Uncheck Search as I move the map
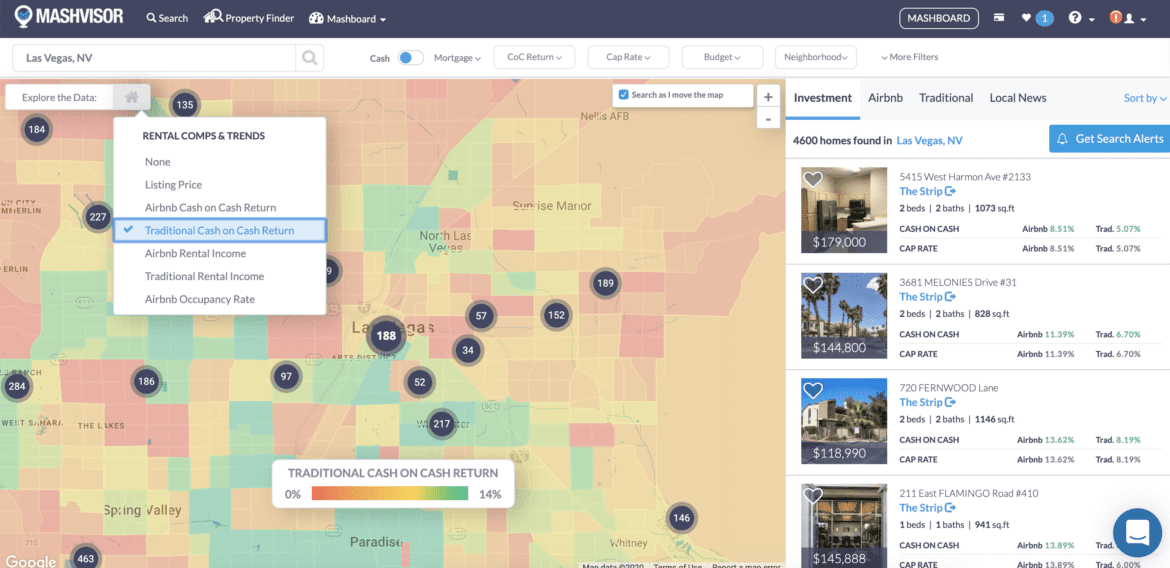Screen dimensions: 1170x568 pos(624,95)
